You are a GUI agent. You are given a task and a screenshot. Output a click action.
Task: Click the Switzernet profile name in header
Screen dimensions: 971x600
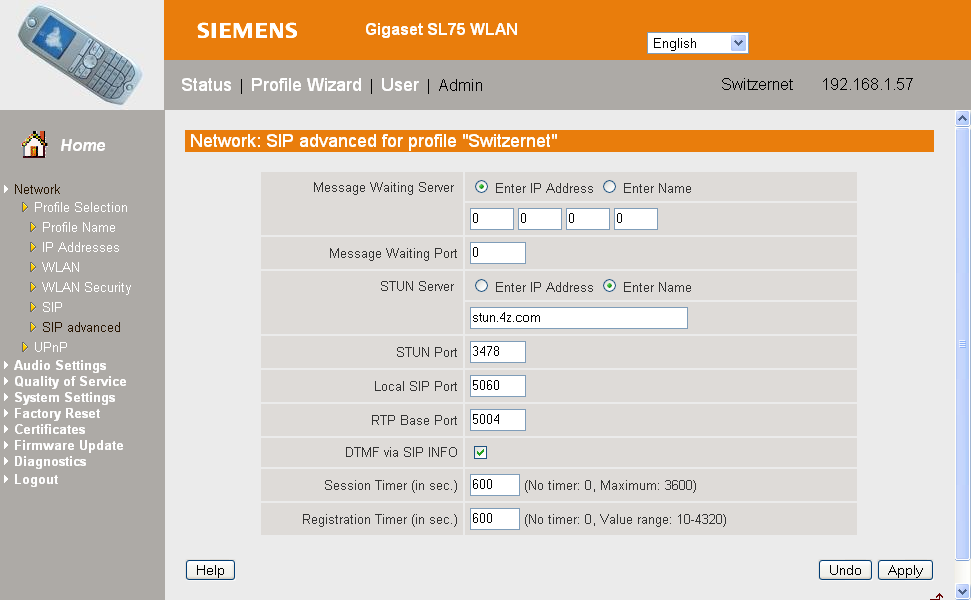757,84
